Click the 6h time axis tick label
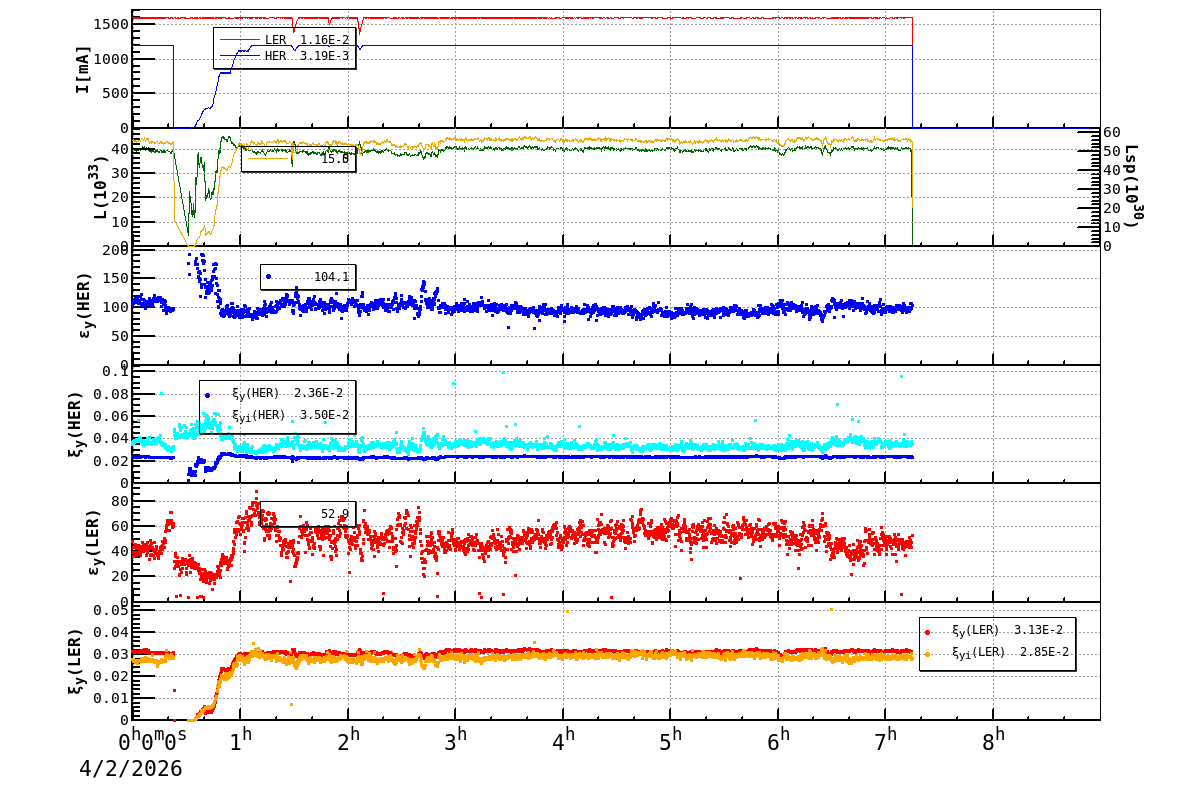Viewport: 1200px width, 798px height. click(x=778, y=741)
